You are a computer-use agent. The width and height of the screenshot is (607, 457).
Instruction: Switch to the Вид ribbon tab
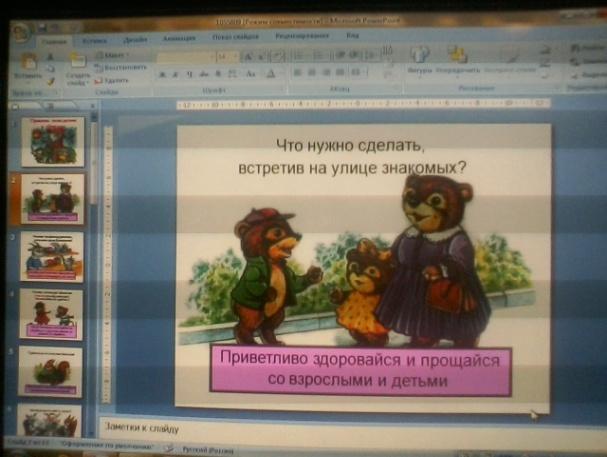pyautogui.click(x=352, y=36)
